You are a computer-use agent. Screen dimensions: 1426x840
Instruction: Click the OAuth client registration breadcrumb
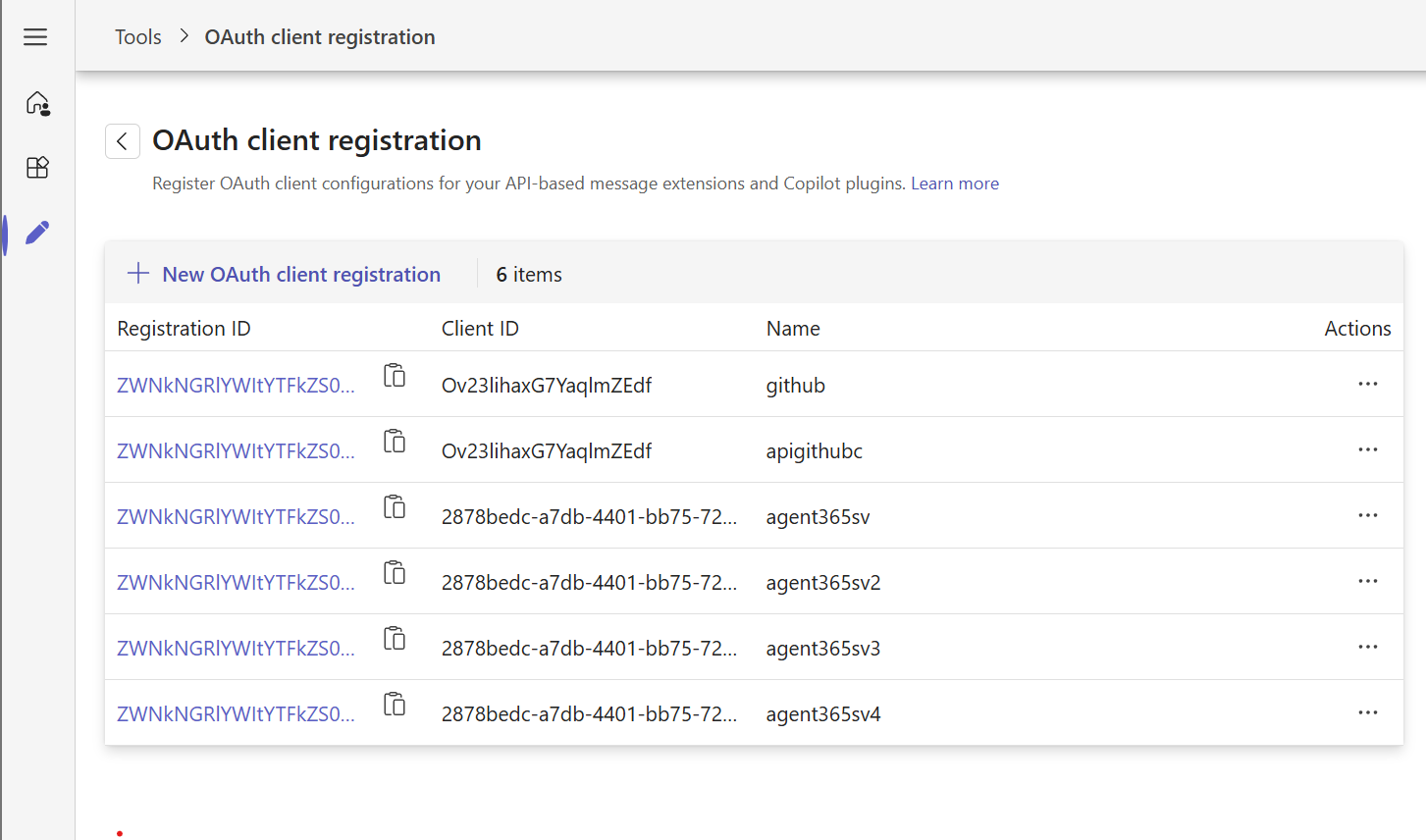coord(319,37)
